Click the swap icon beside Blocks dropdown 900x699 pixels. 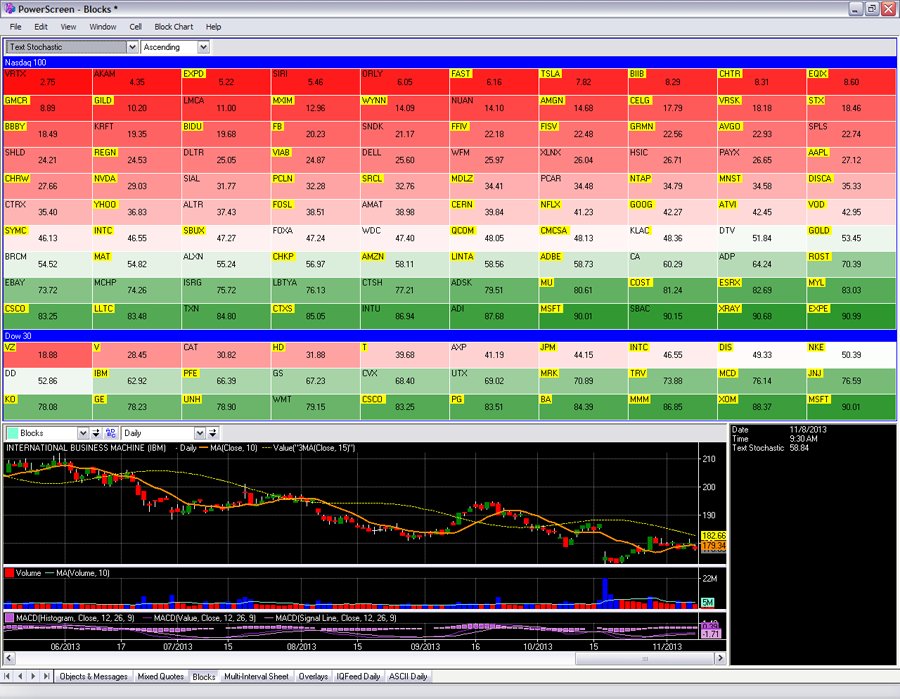click(96, 433)
